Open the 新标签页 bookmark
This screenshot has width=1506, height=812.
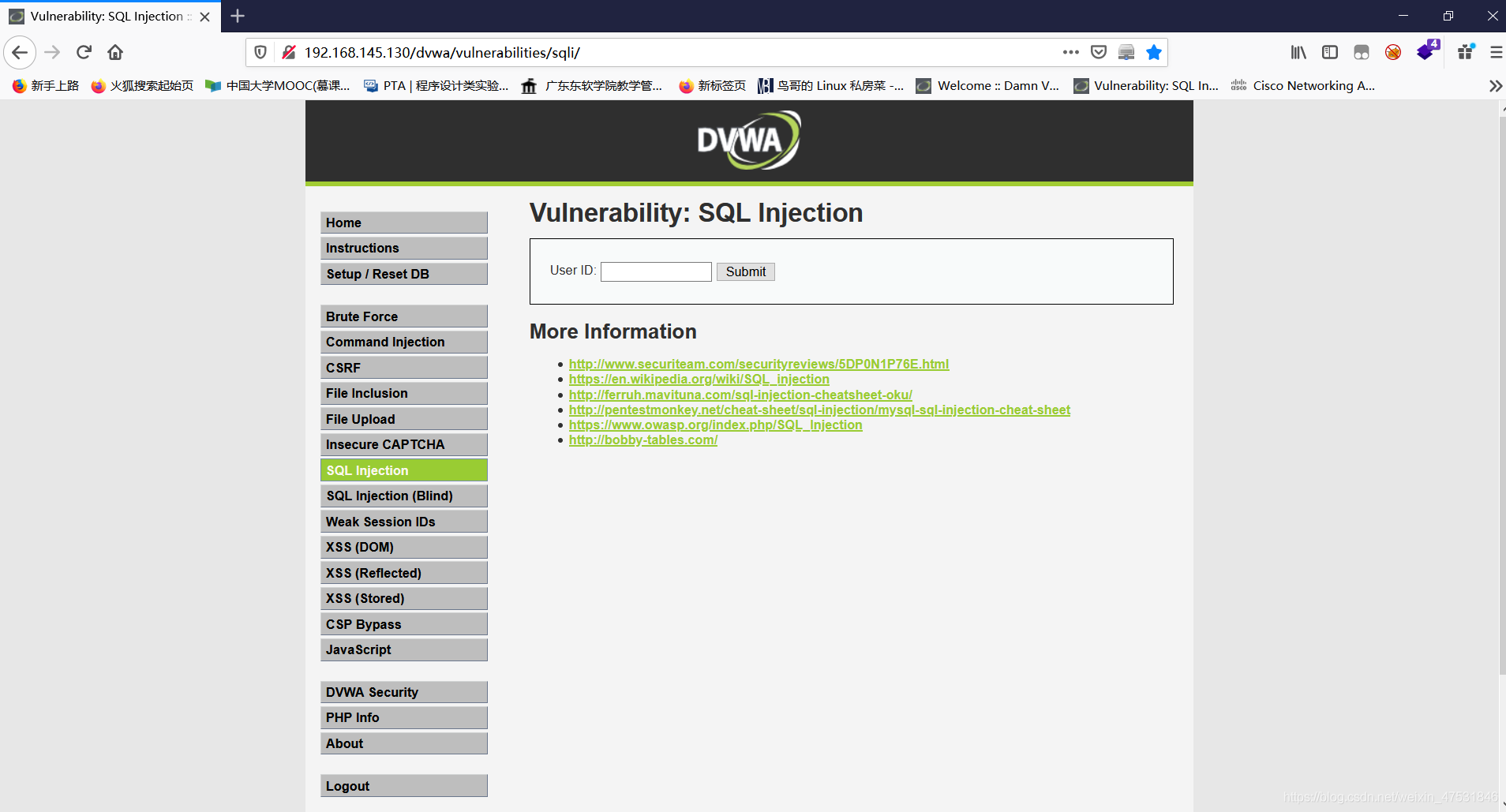pos(712,86)
